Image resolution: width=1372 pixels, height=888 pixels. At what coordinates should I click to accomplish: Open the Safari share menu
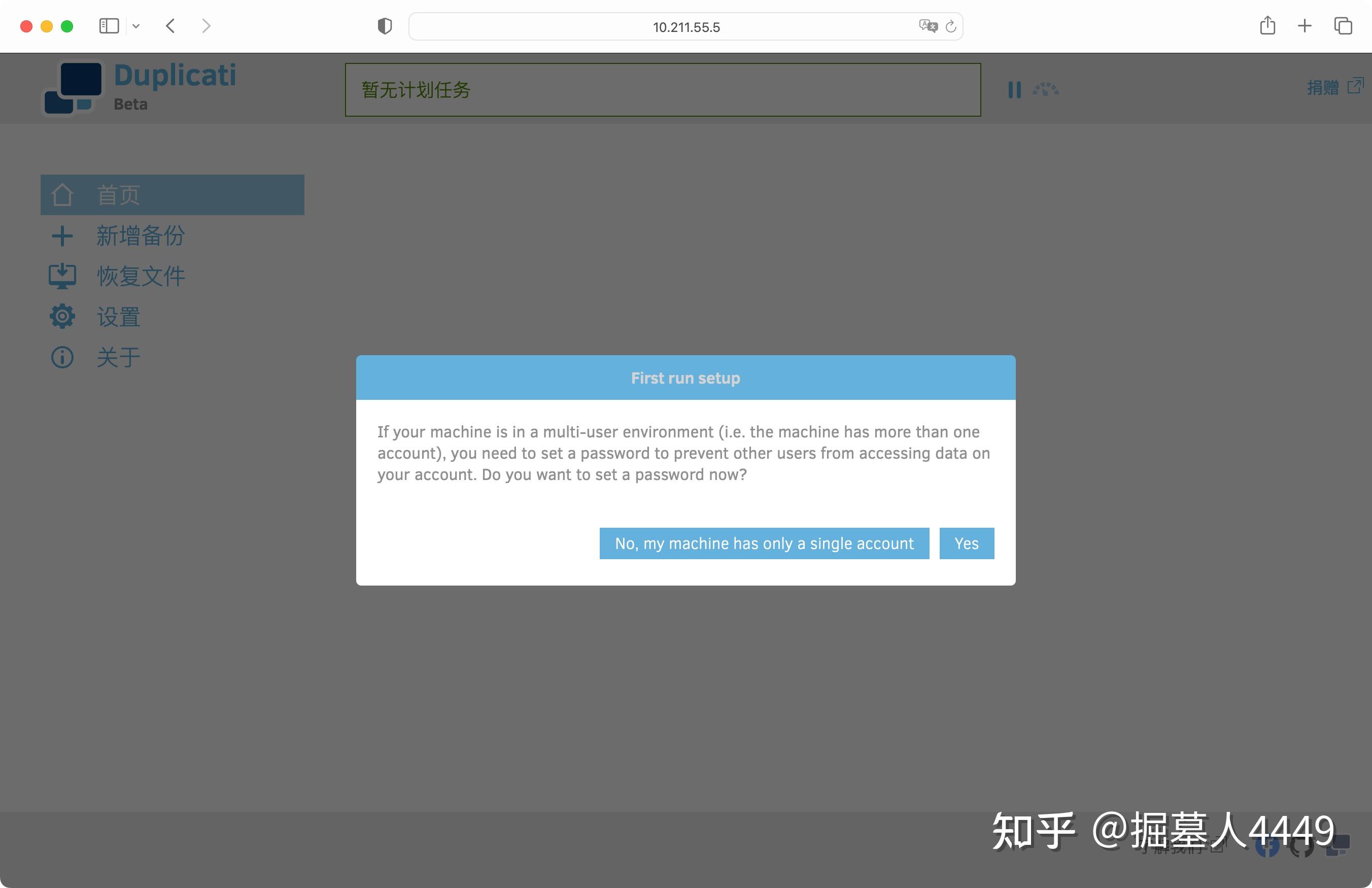coord(1267,25)
